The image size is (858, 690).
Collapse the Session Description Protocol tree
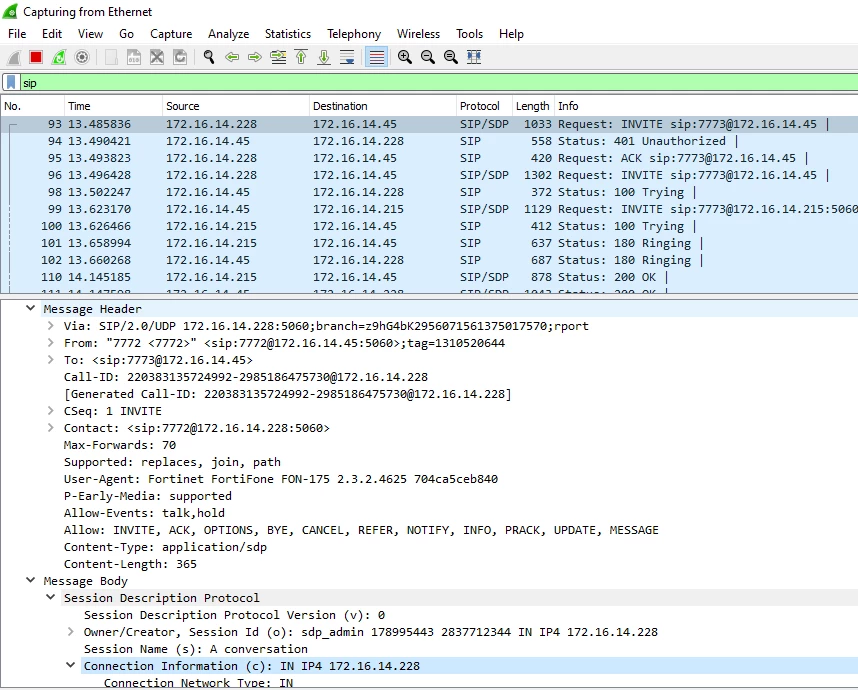pyautogui.click(x=51, y=598)
